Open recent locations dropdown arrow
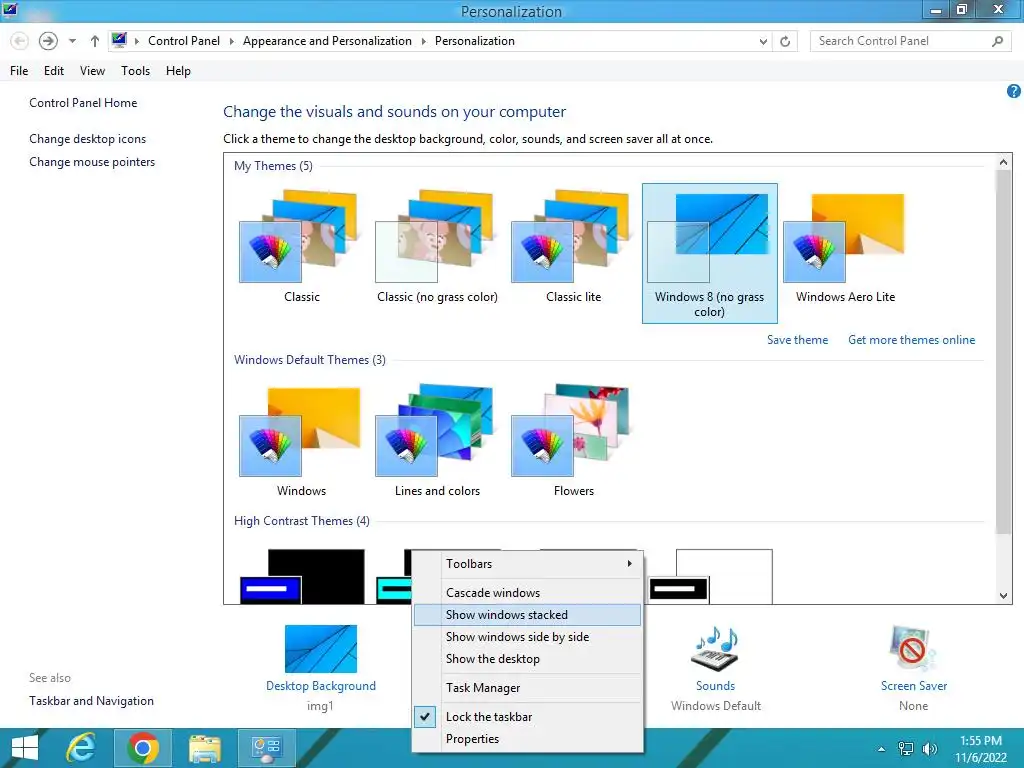Viewport: 1024px width, 768px height. click(72, 41)
